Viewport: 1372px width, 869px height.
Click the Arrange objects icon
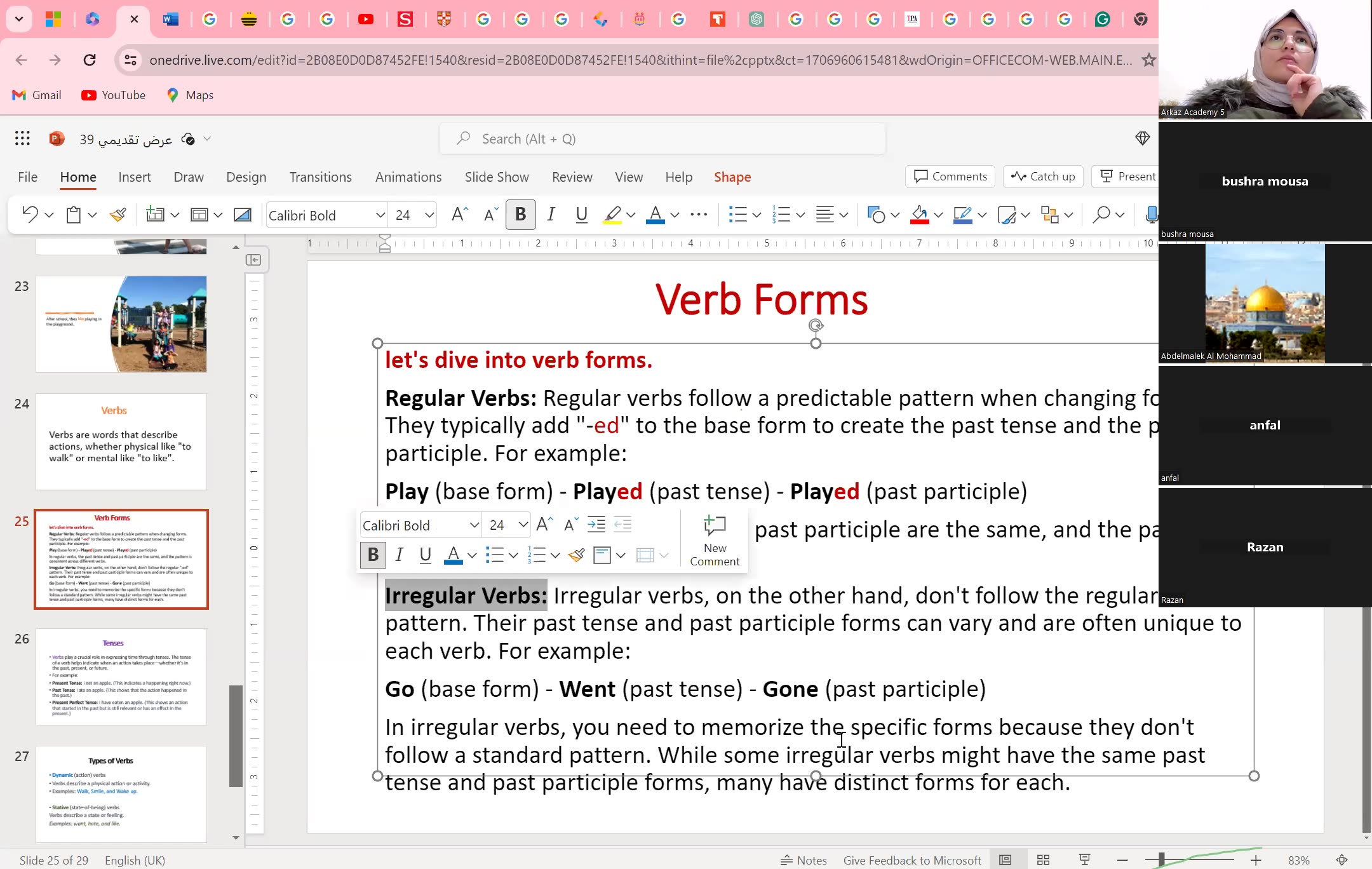click(1051, 215)
